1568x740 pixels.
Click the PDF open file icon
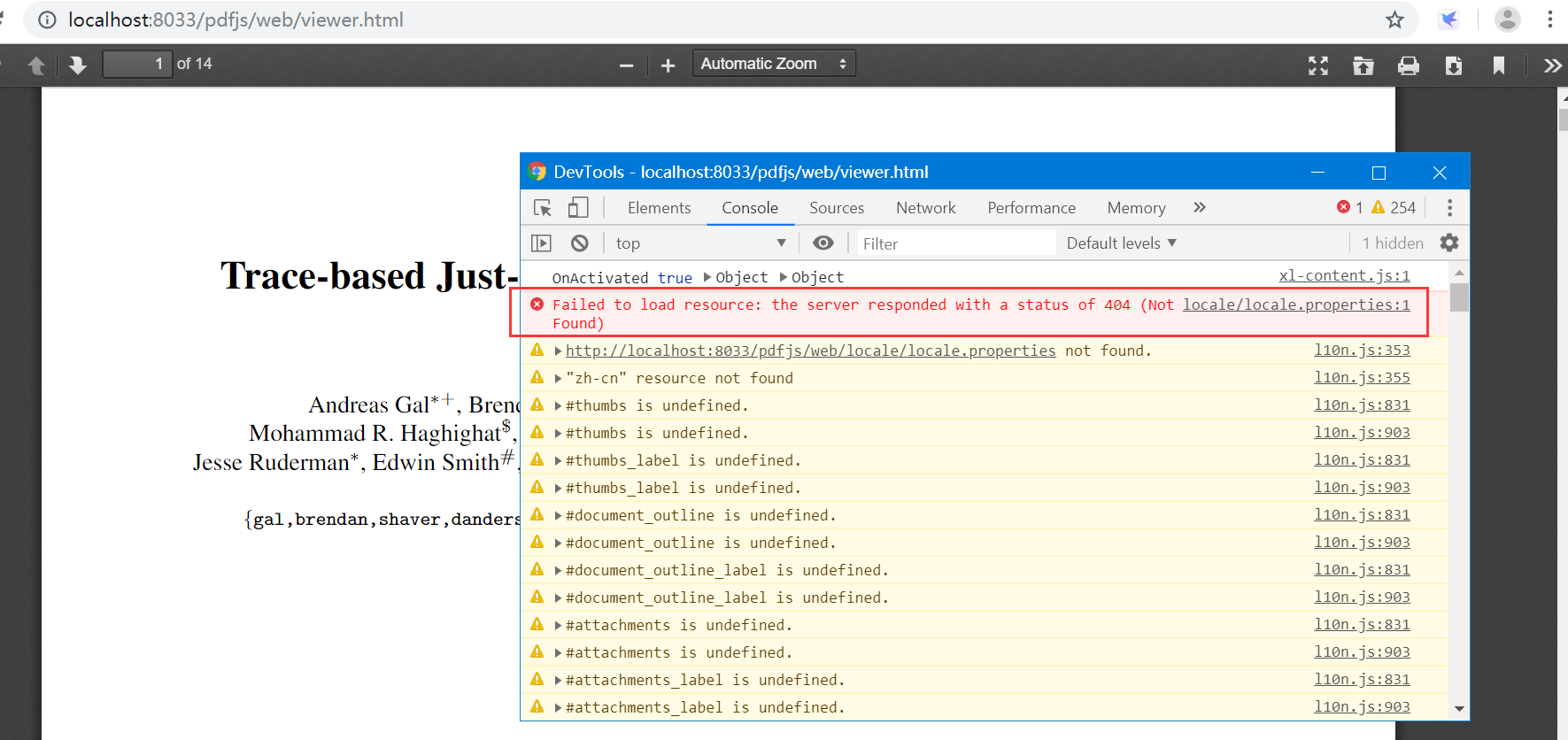click(1363, 66)
